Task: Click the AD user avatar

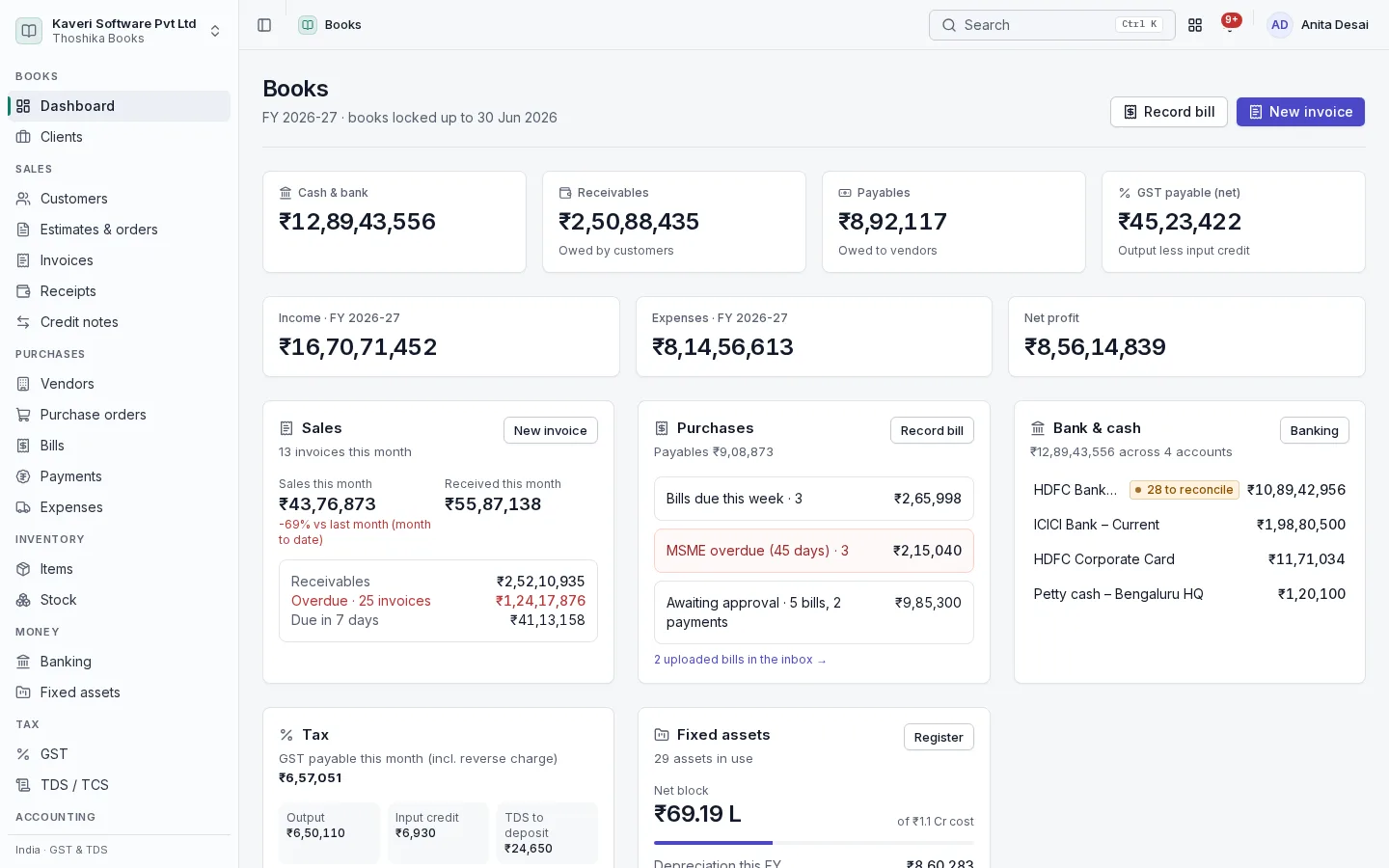Action: point(1280,25)
